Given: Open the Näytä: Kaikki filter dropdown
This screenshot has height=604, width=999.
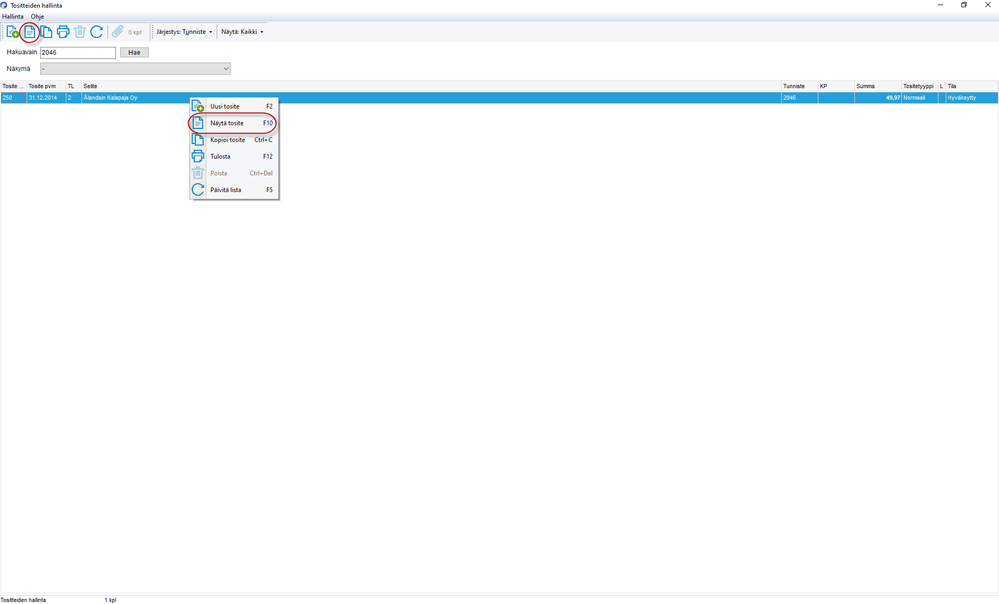Looking at the screenshot, I should 242,32.
